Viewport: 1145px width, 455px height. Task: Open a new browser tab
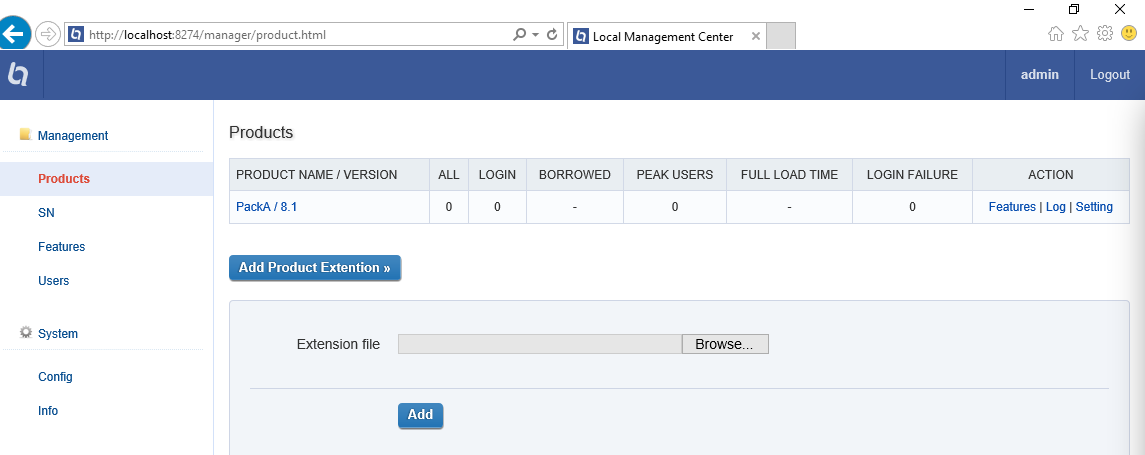pyautogui.click(x=781, y=36)
